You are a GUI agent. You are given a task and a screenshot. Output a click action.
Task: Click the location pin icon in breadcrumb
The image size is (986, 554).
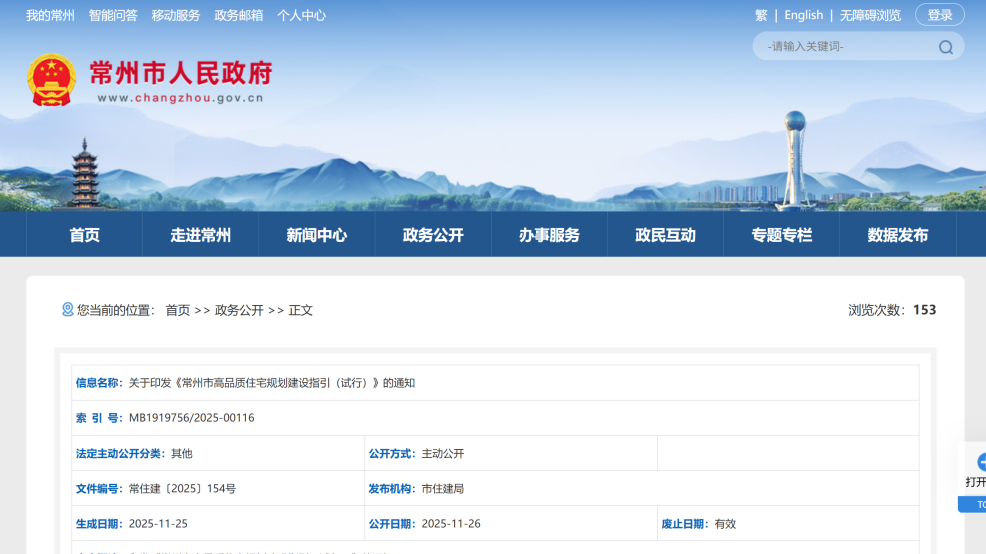coord(68,310)
